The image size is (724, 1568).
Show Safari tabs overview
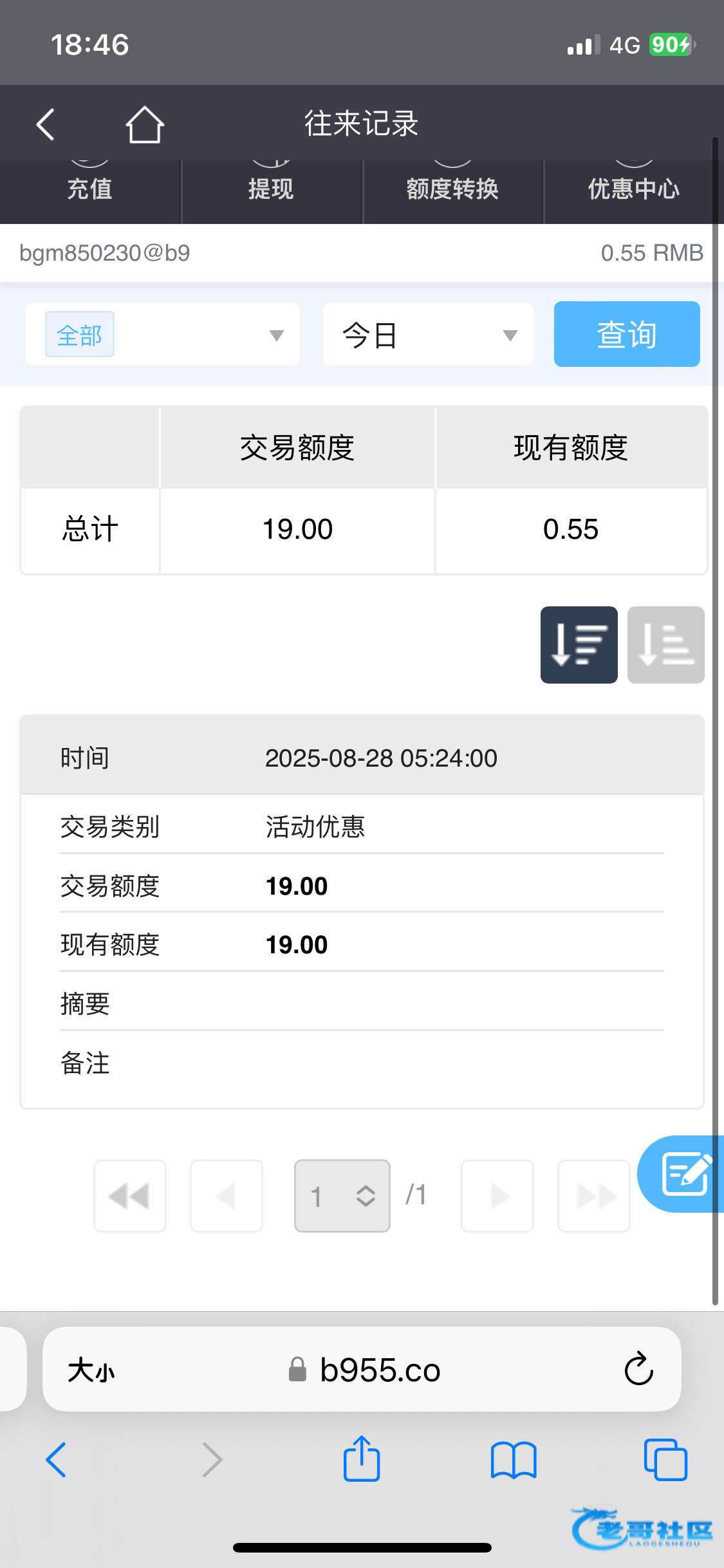pyautogui.click(x=665, y=1459)
